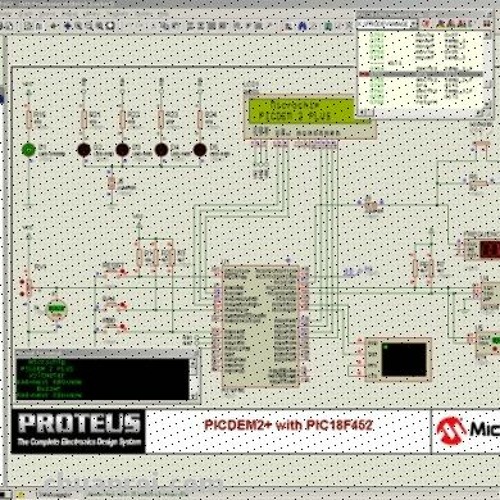Click the dark LED D4
The width and height of the screenshot is (500, 500).
[161, 150]
